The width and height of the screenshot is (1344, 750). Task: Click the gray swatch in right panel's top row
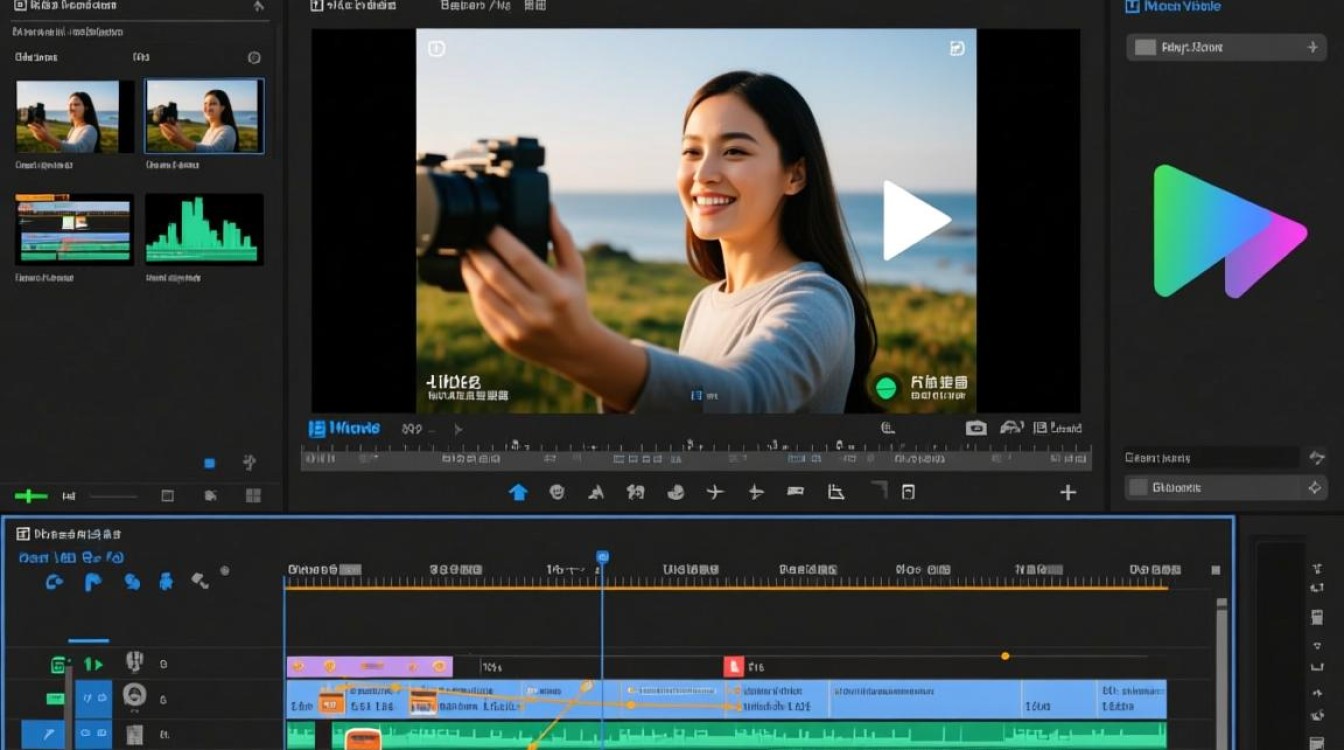tap(1145, 47)
